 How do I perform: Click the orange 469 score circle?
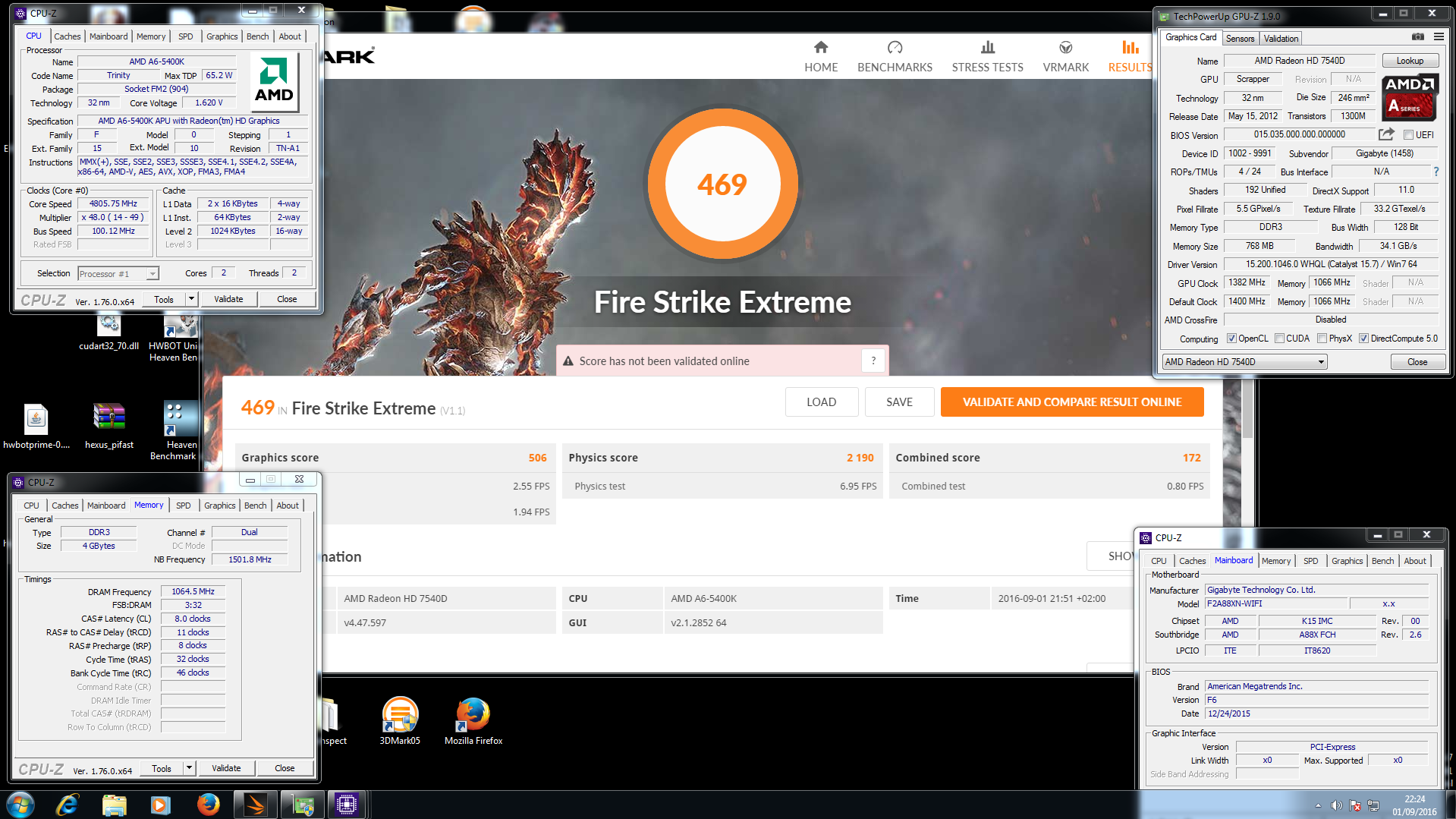[722, 184]
